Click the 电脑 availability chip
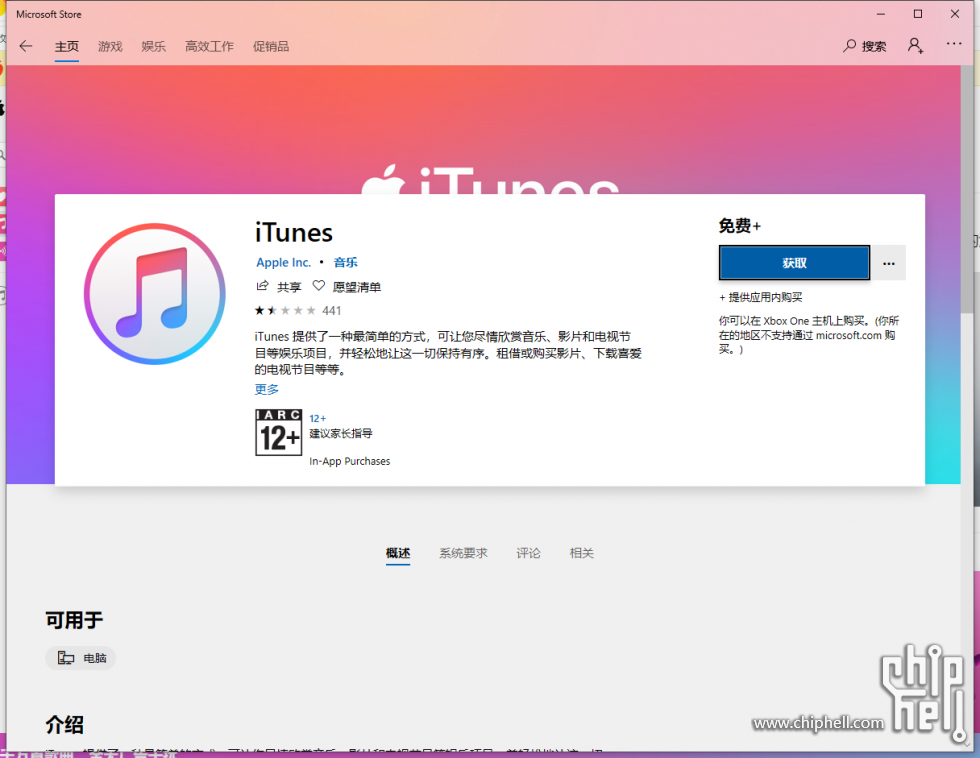Viewport: 980px width, 758px height. click(81, 658)
